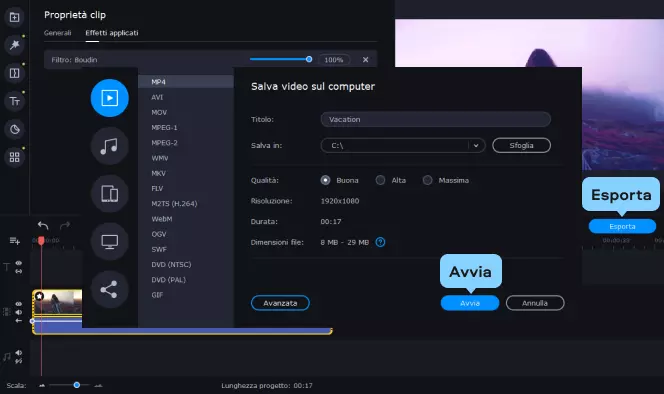Select MP4 format in list
The image size is (664, 394).
click(x=186, y=82)
